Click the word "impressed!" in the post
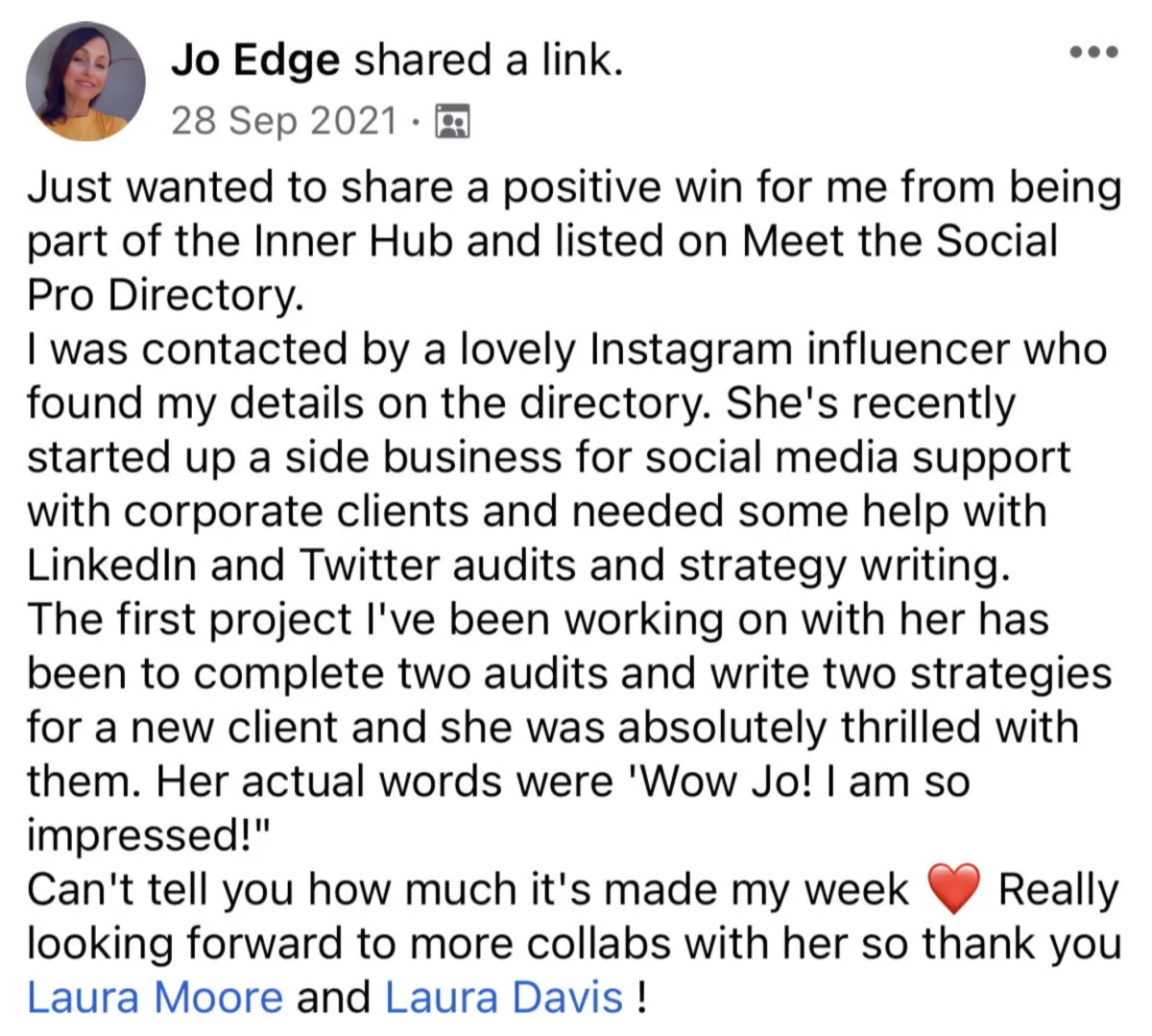 pos(144,835)
